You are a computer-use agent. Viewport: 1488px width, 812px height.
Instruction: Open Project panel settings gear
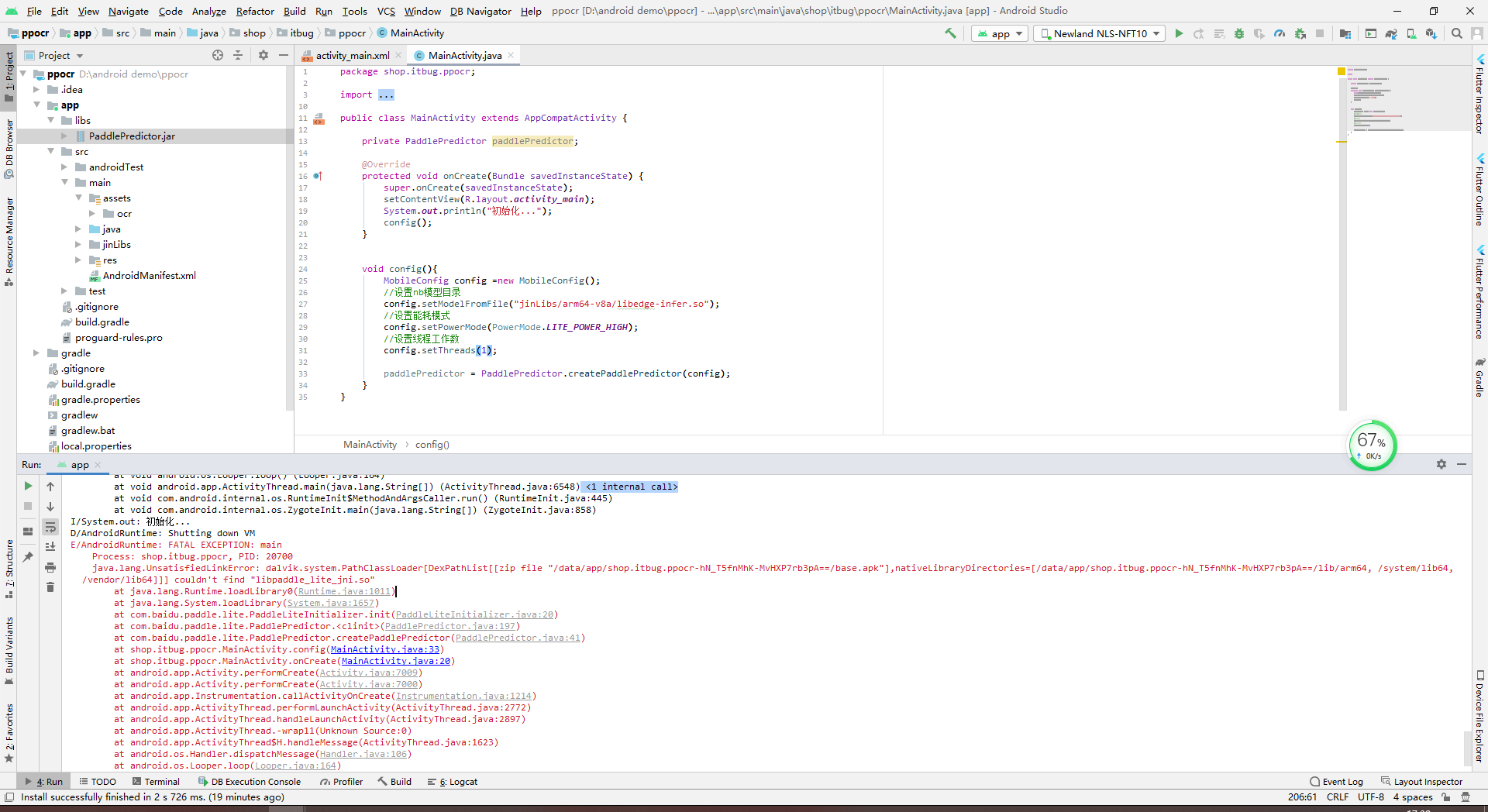point(263,55)
